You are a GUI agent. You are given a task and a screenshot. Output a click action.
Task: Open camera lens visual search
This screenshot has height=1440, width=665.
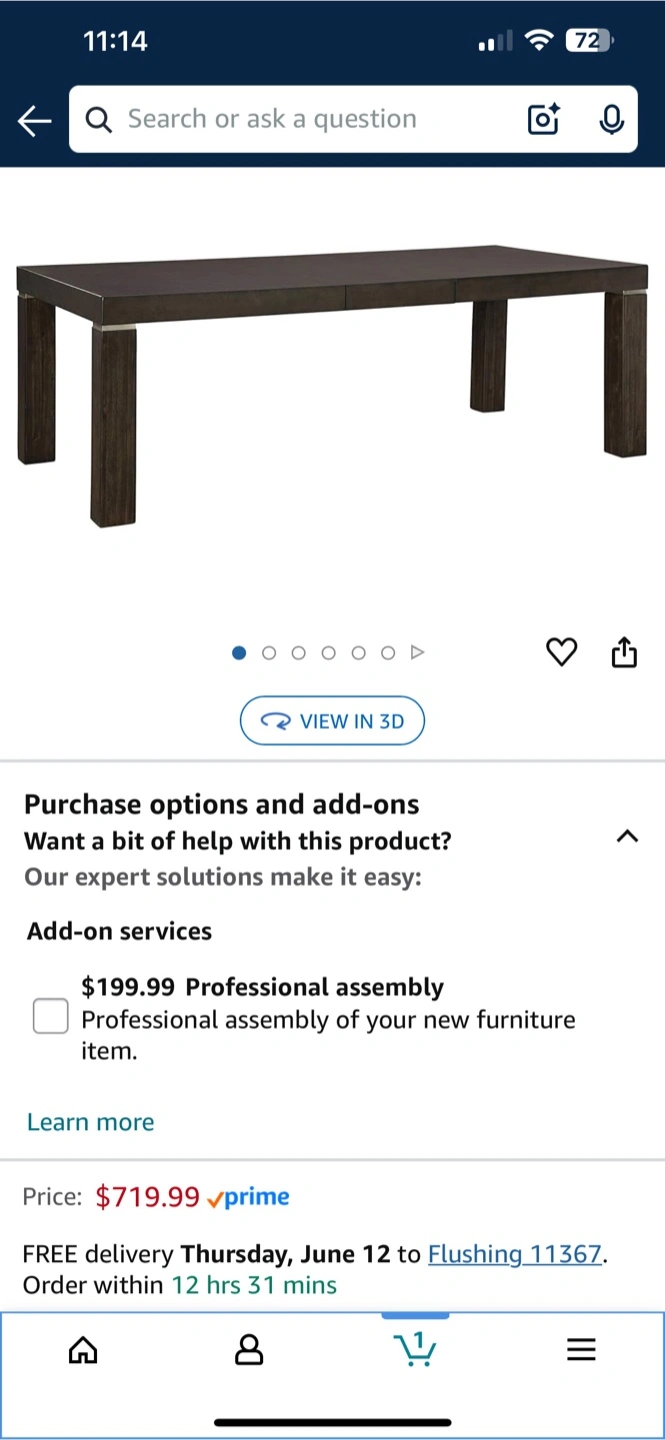(x=543, y=120)
